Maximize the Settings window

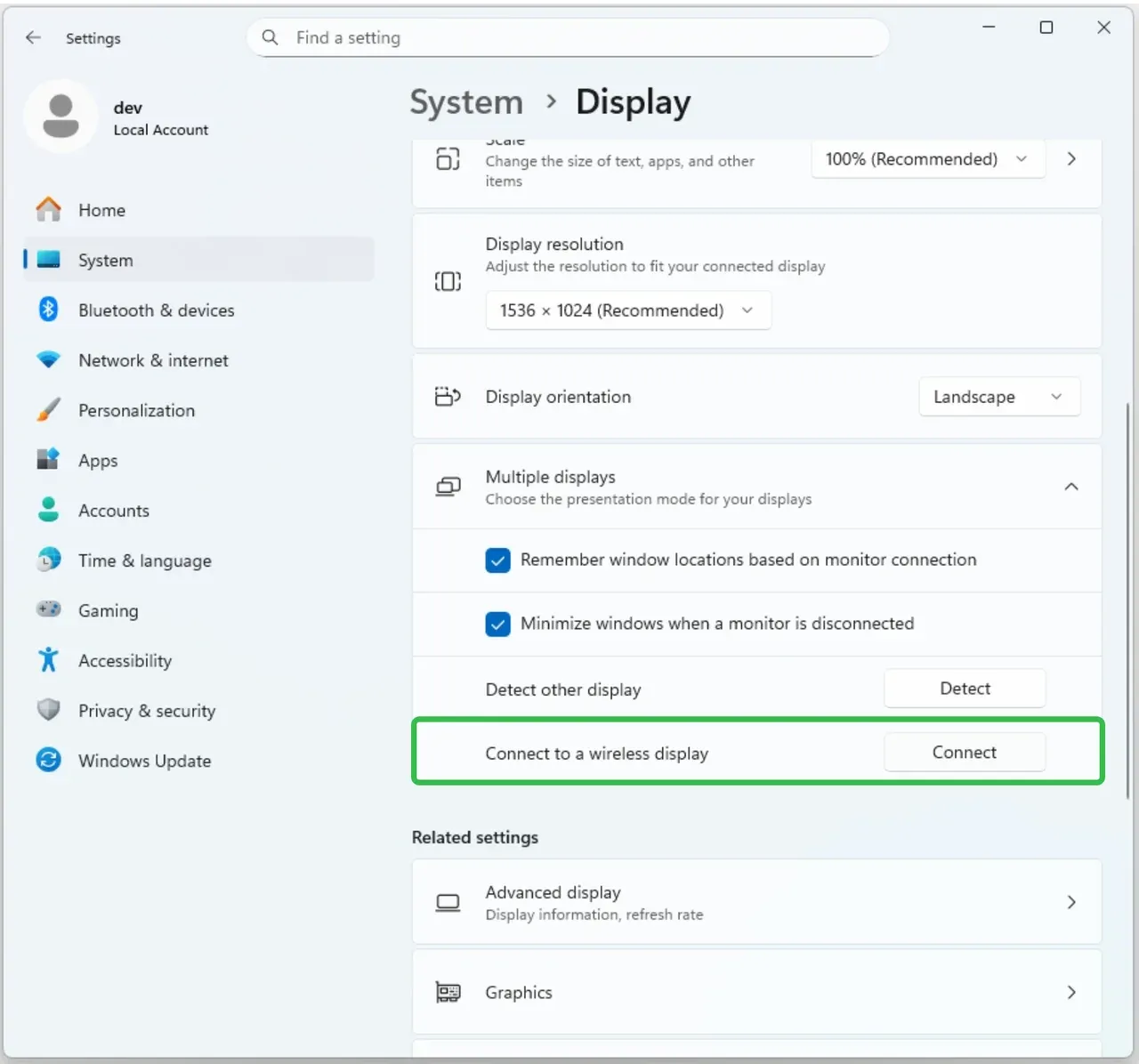tap(1046, 28)
